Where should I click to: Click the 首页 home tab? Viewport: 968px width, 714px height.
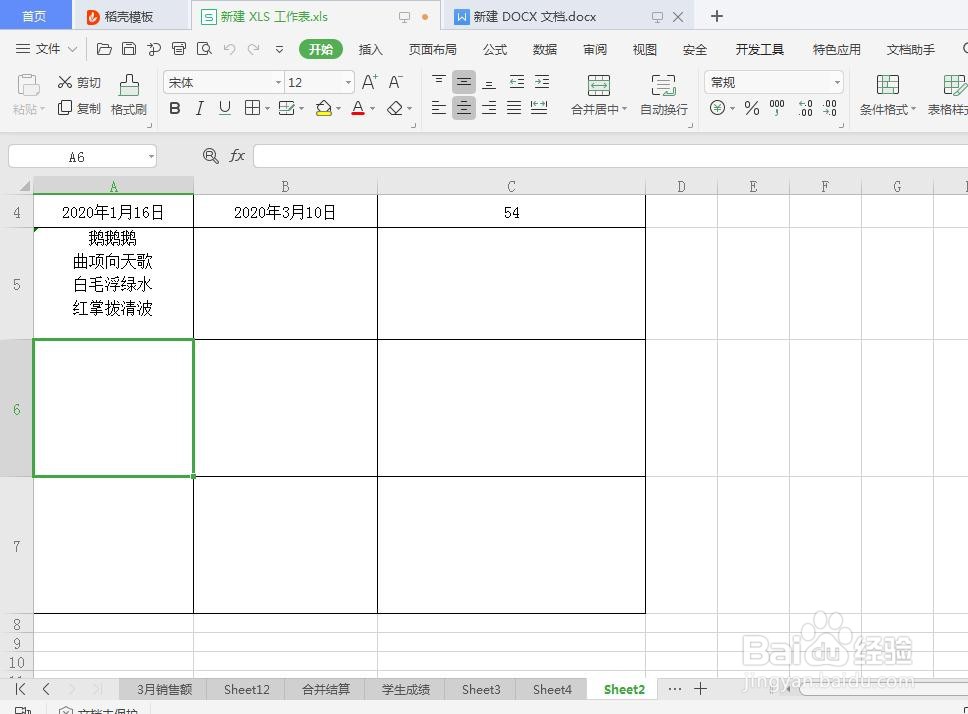pyautogui.click(x=35, y=16)
